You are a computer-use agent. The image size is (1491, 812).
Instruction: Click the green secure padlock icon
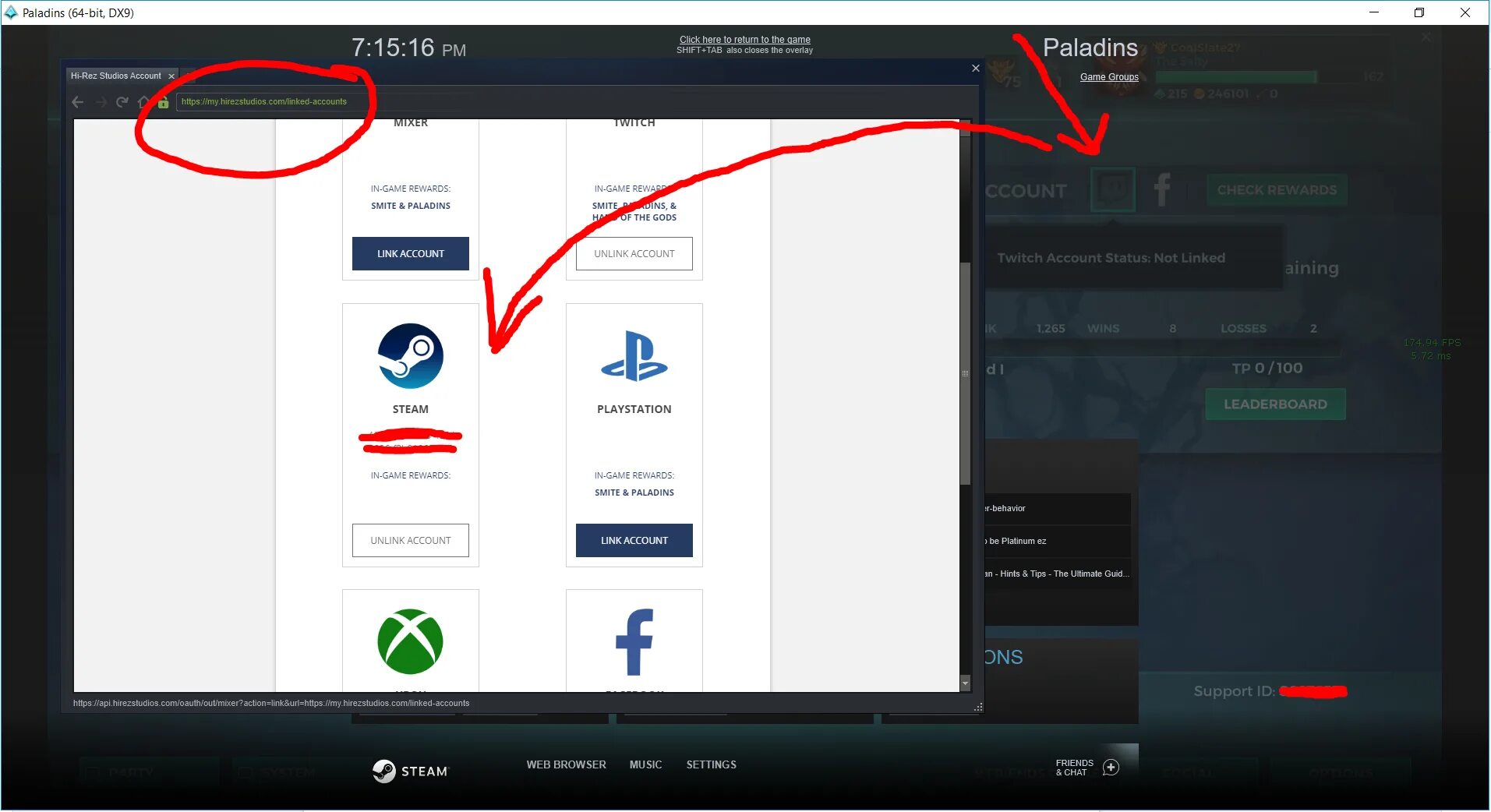click(163, 102)
